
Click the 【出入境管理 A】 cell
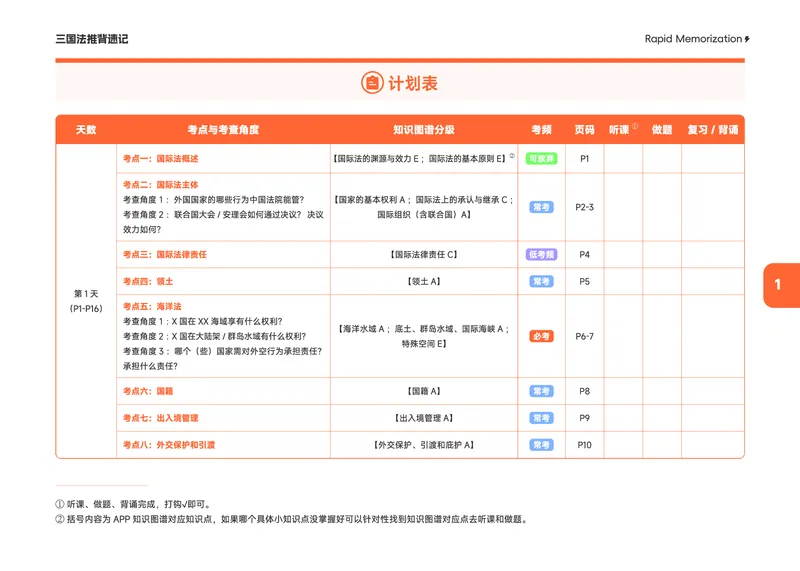[424, 418]
